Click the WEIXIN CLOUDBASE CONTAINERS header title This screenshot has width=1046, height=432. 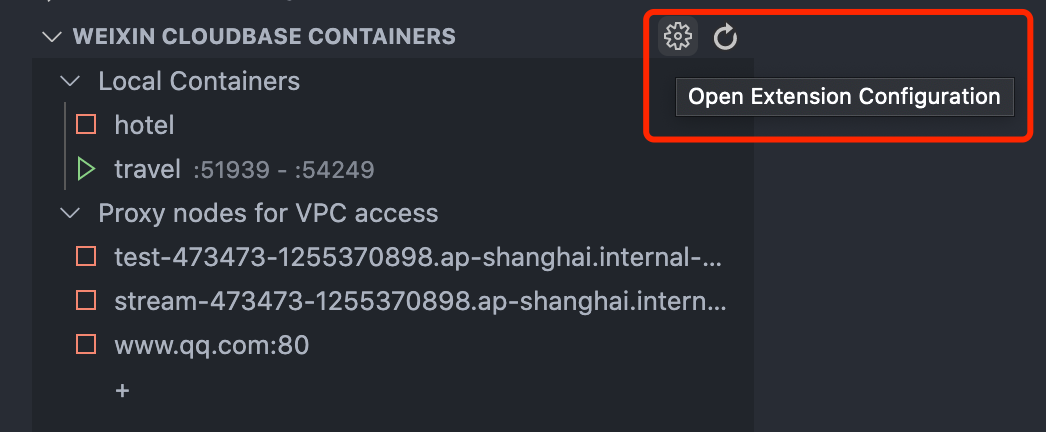click(264, 37)
